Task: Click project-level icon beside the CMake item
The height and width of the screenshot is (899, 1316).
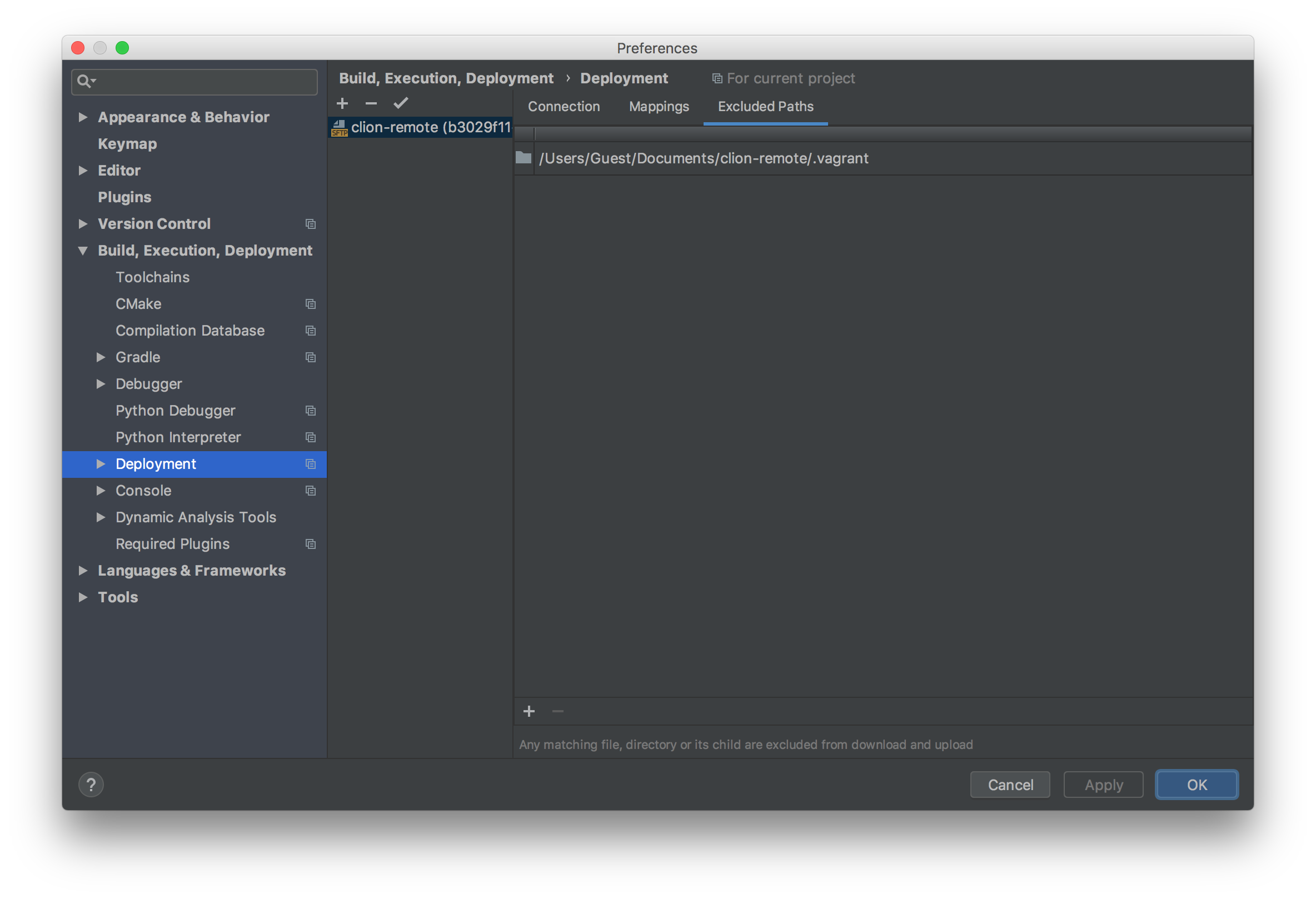Action: 310,304
